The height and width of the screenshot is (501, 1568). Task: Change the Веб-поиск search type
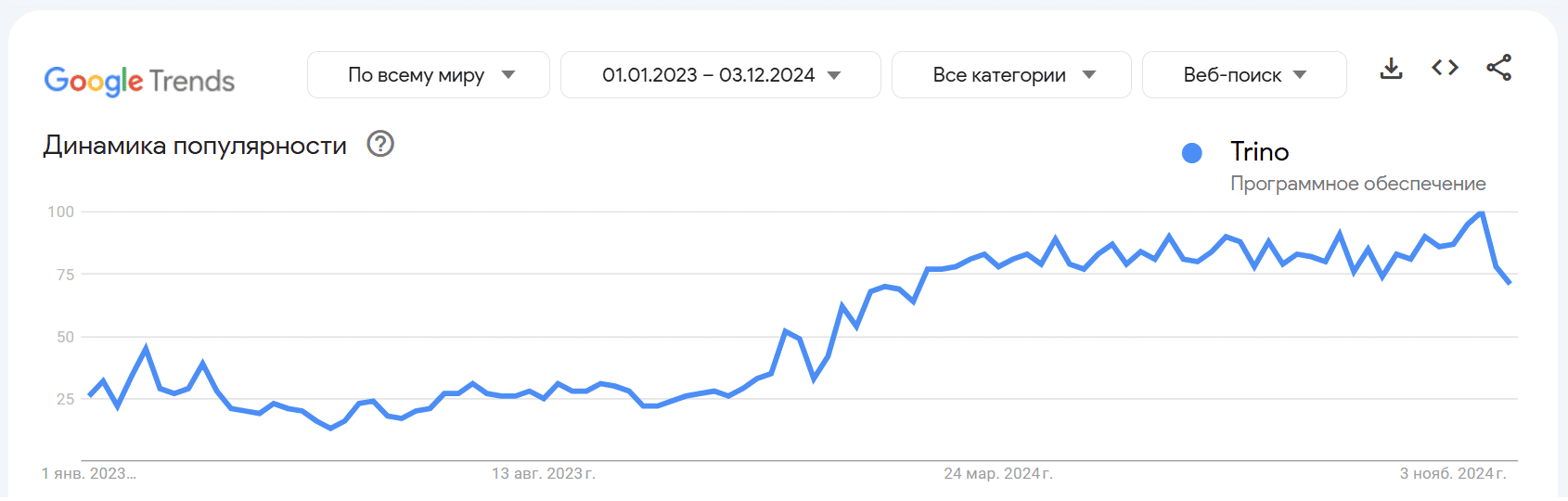point(1243,75)
